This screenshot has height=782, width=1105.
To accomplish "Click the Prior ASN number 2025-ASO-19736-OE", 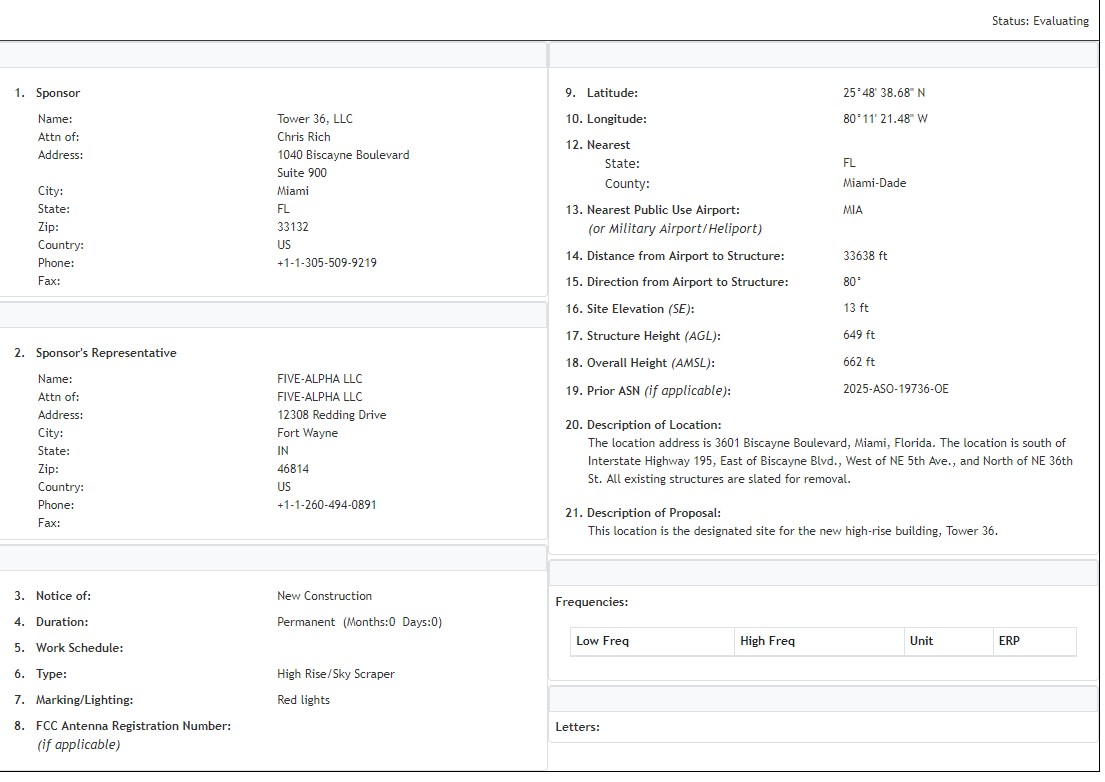I will pyautogui.click(x=895, y=389).
